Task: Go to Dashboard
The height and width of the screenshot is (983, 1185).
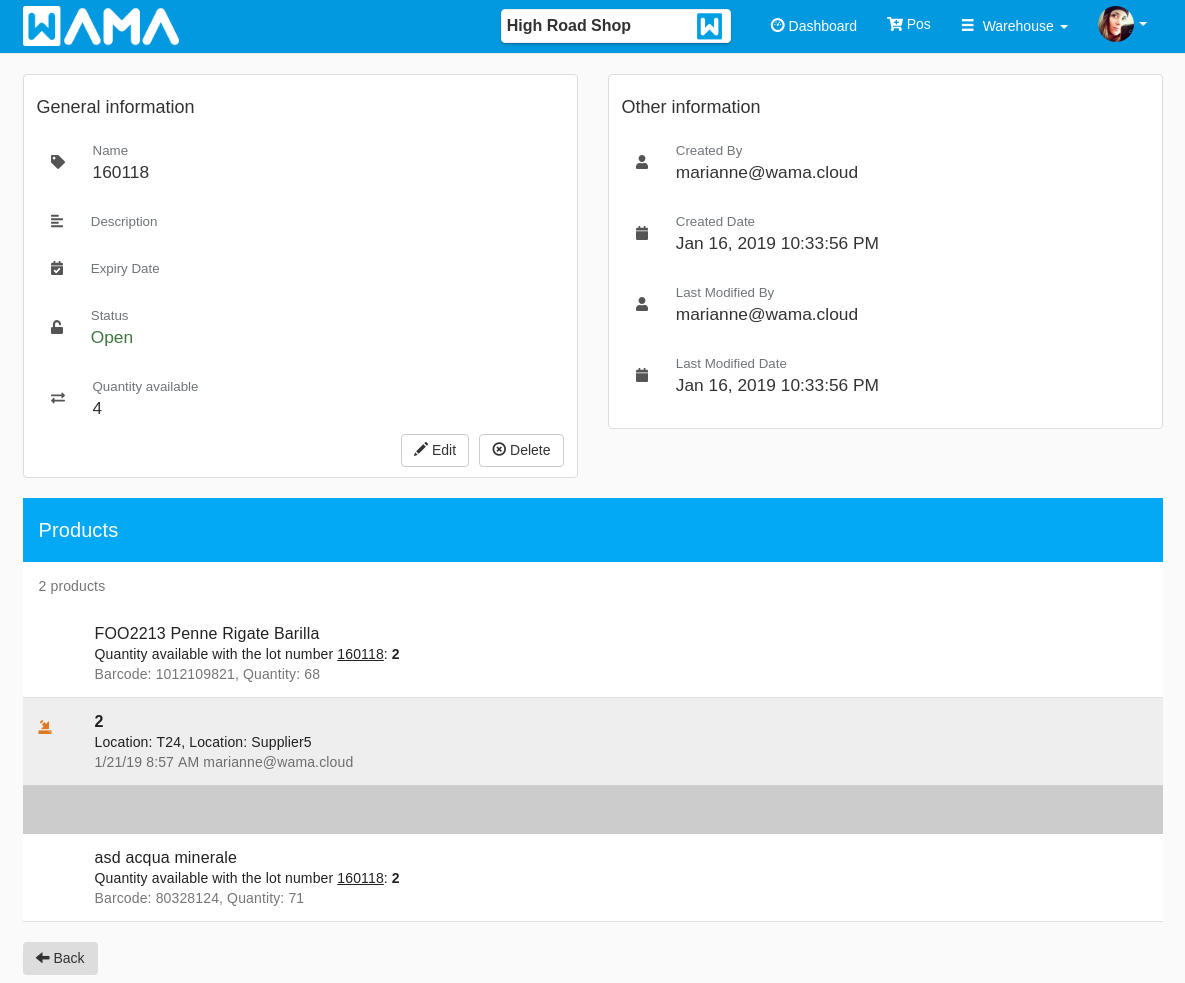Action: coord(813,26)
